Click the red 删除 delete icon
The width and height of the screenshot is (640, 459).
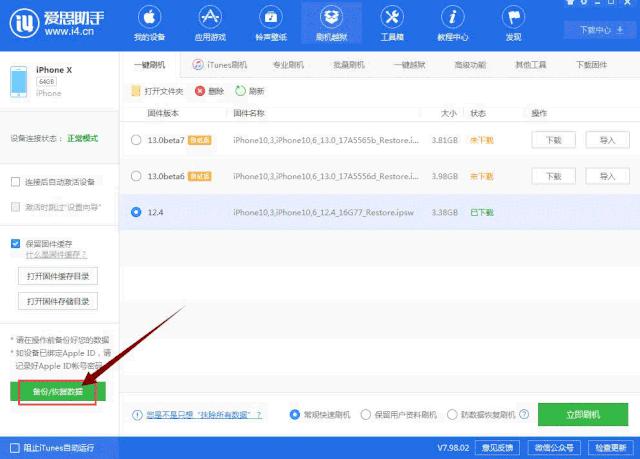coord(200,91)
